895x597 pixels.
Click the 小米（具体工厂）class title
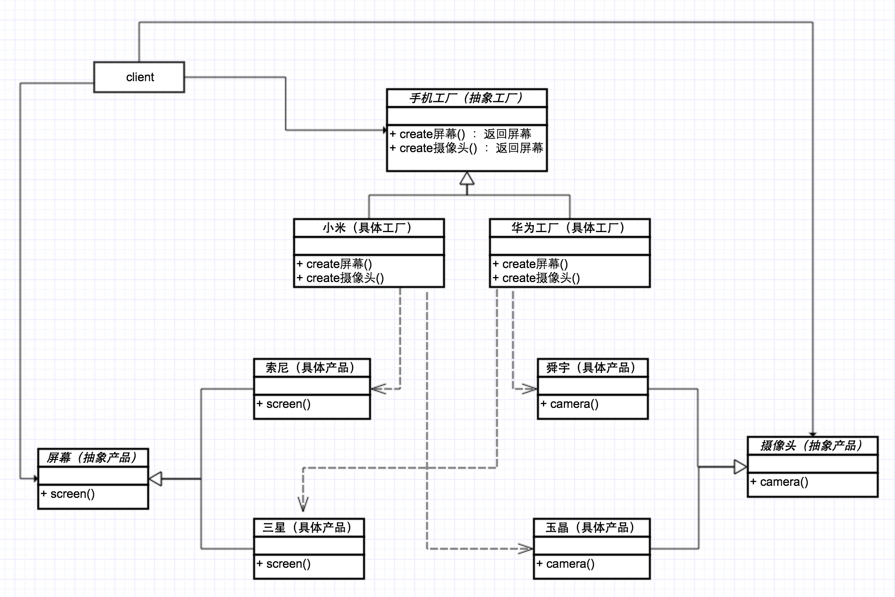point(369,228)
